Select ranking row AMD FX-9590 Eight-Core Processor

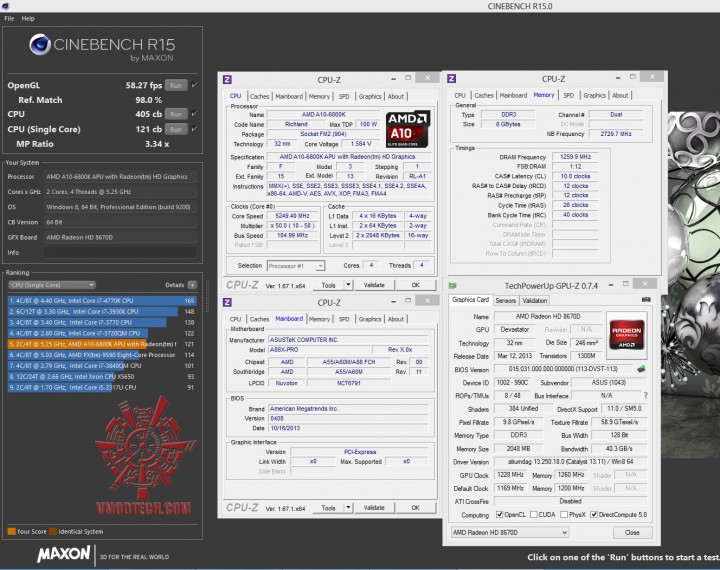click(102, 355)
